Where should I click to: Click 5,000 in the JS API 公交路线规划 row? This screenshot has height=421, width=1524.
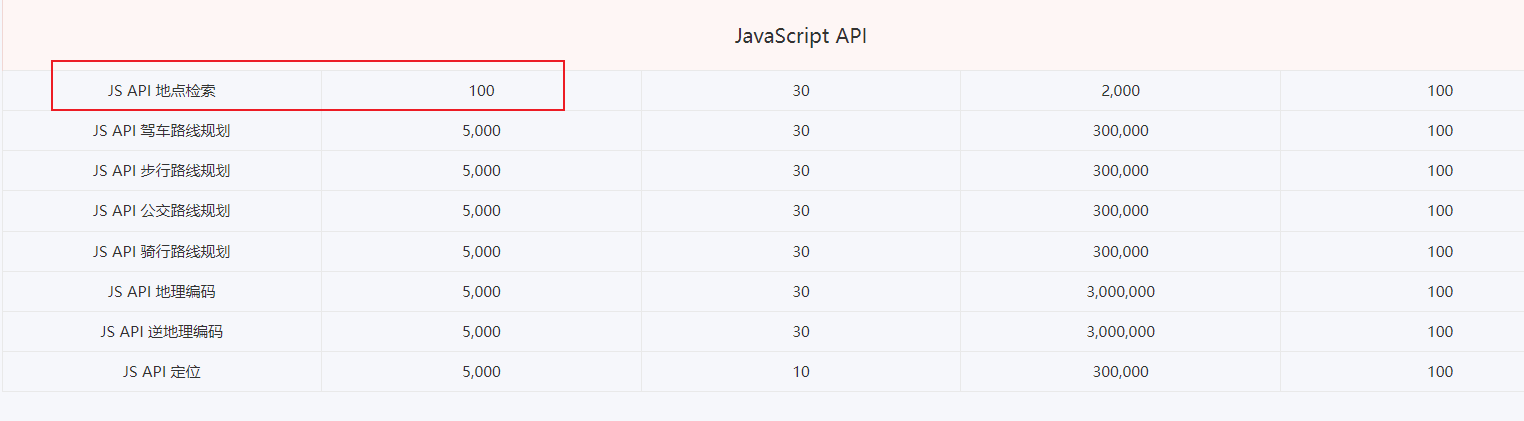coord(482,211)
